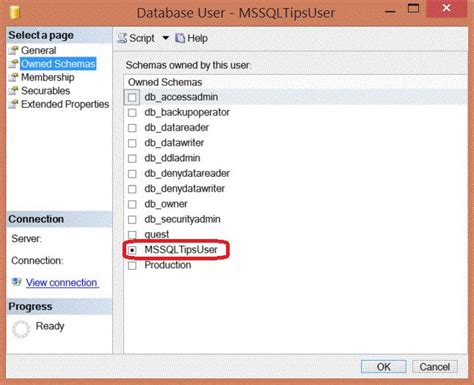The height and width of the screenshot is (385, 474).
Task: Check the Production schema checkbox
Action: tap(132, 265)
